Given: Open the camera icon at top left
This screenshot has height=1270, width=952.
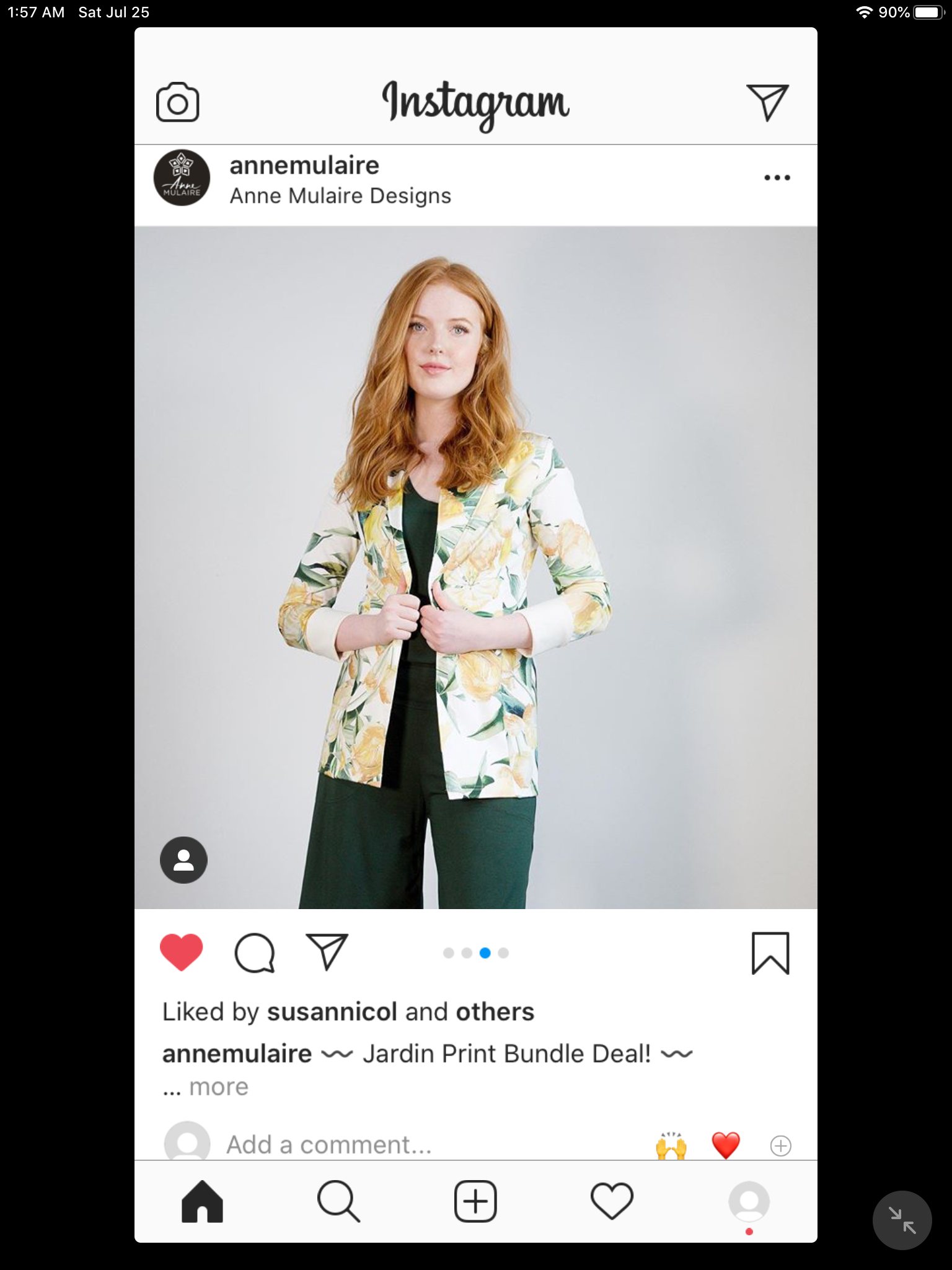Looking at the screenshot, I should pos(177,102).
